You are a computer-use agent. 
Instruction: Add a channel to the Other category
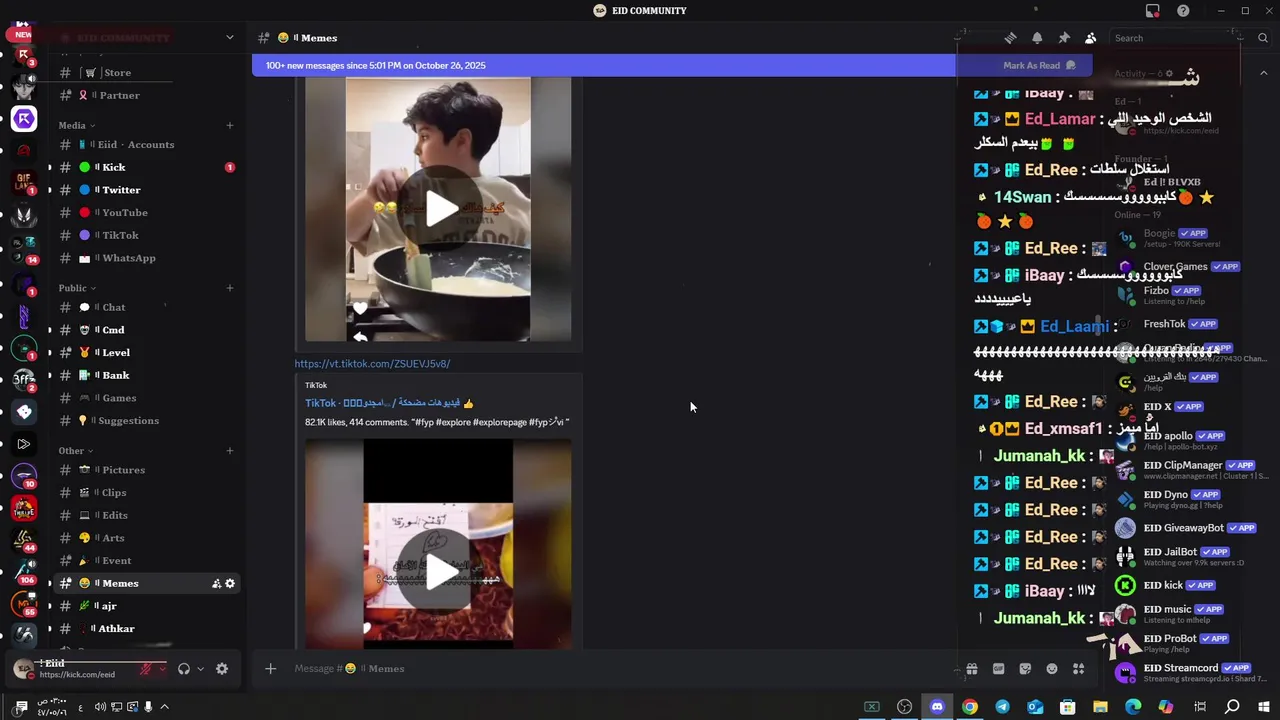pos(230,451)
